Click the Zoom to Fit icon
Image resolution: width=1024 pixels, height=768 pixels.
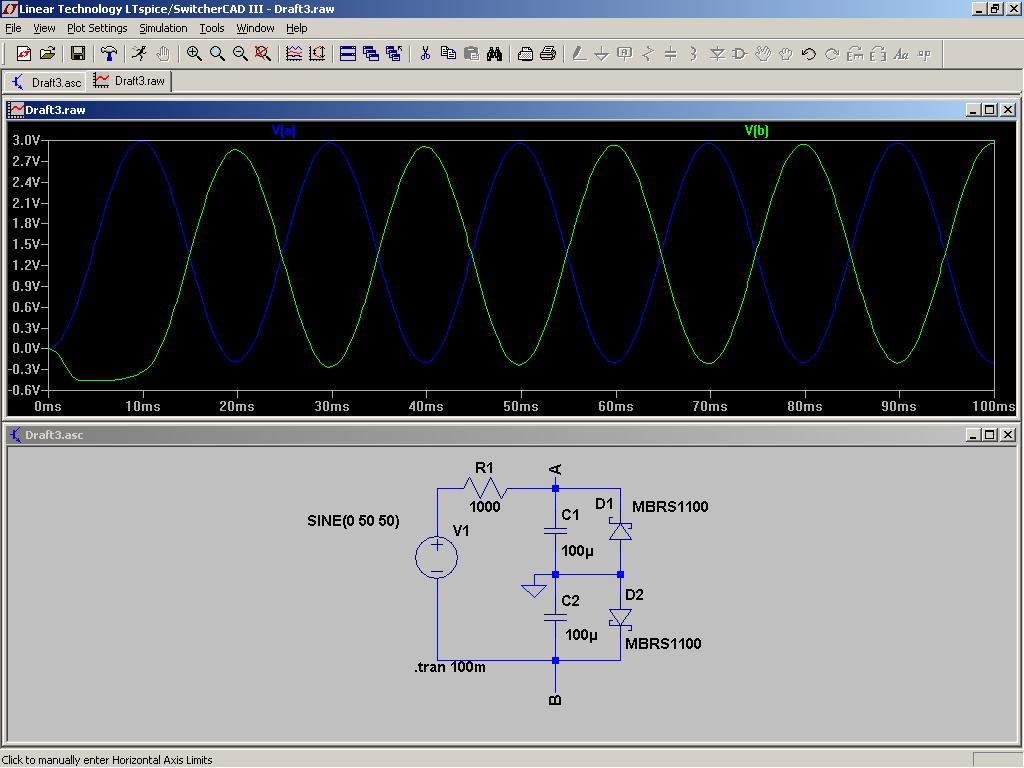tap(263, 54)
